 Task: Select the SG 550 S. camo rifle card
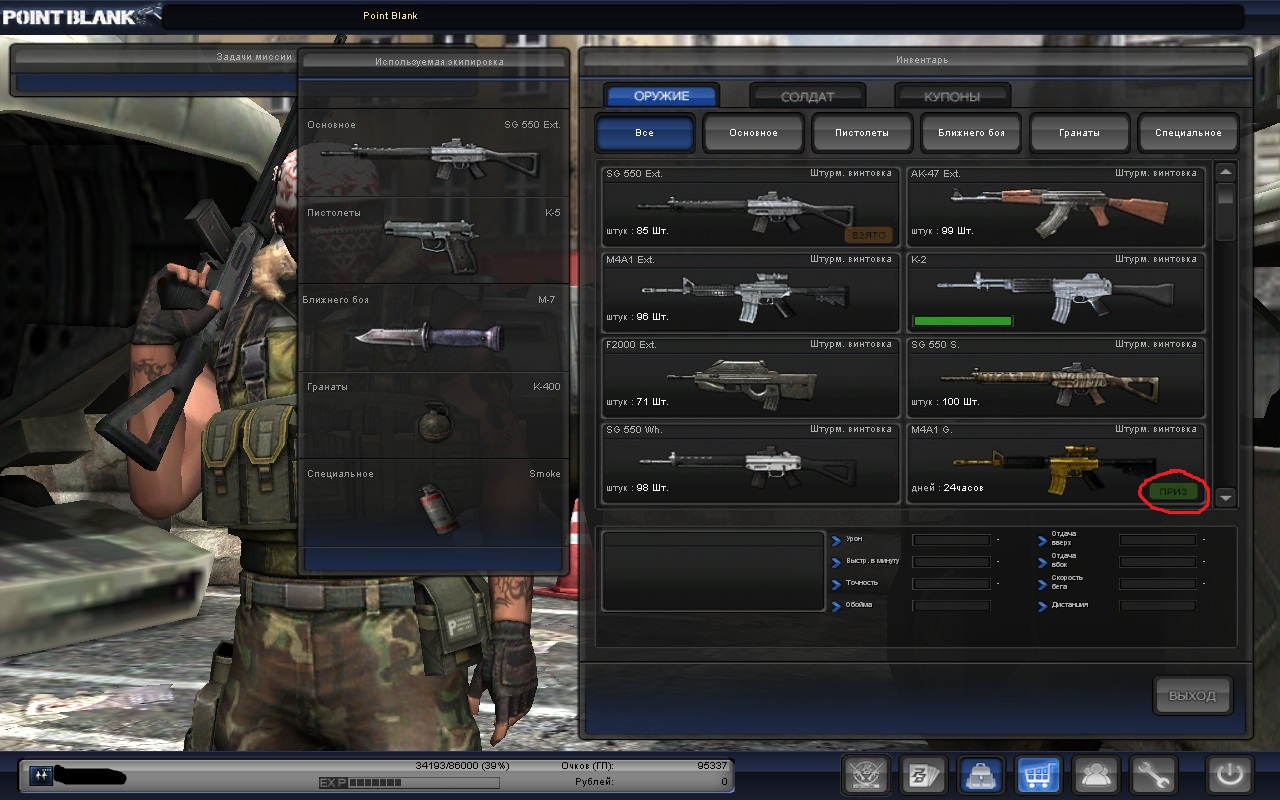pos(1056,377)
